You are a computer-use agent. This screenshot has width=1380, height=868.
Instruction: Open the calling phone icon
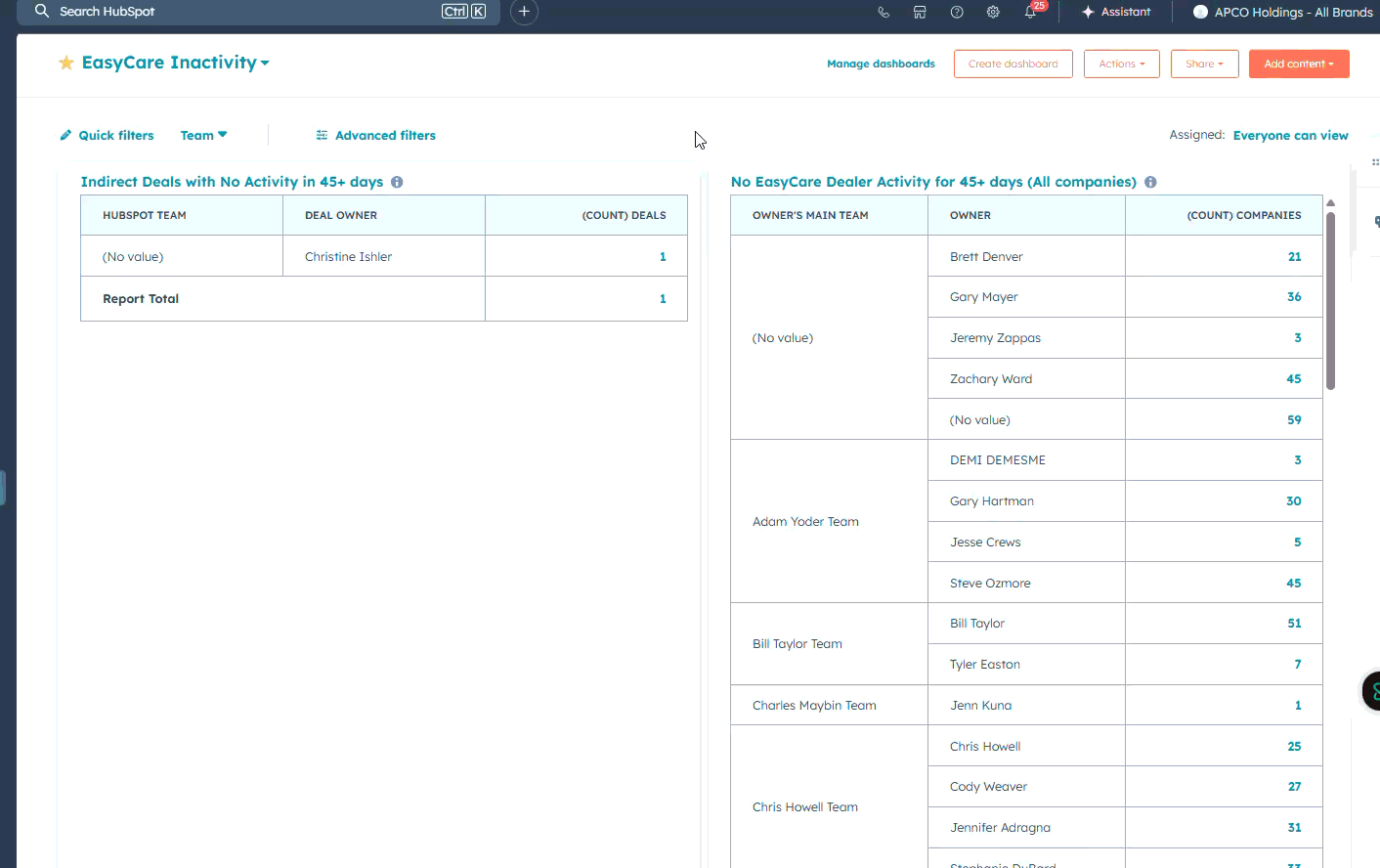pos(884,12)
